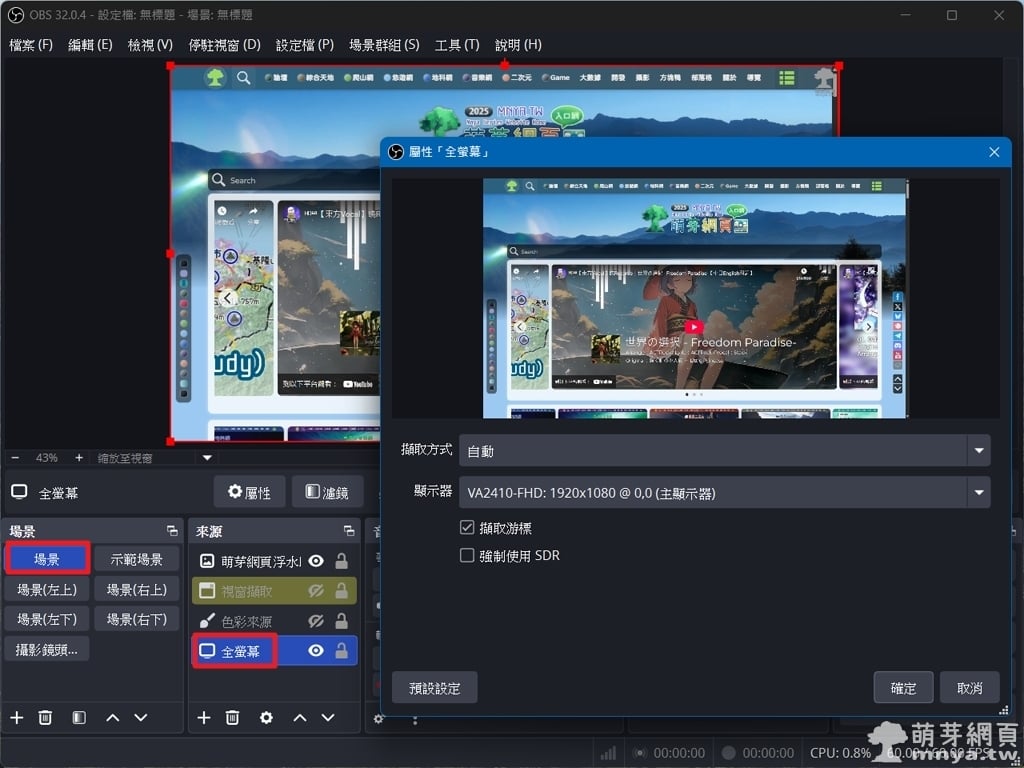Click the 預設設定 button

tap(435, 688)
